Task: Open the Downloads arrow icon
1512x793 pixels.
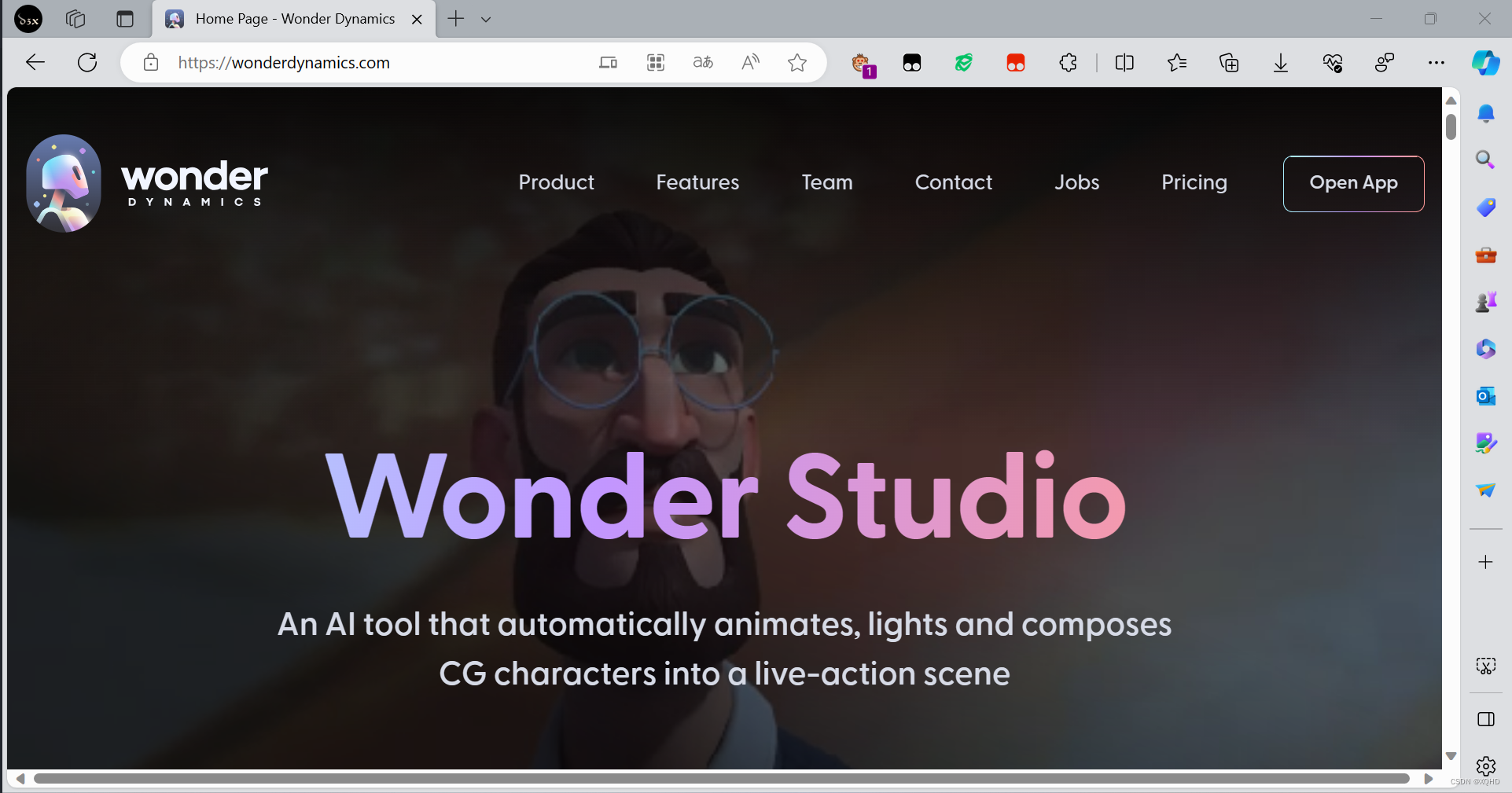Action: click(x=1281, y=63)
